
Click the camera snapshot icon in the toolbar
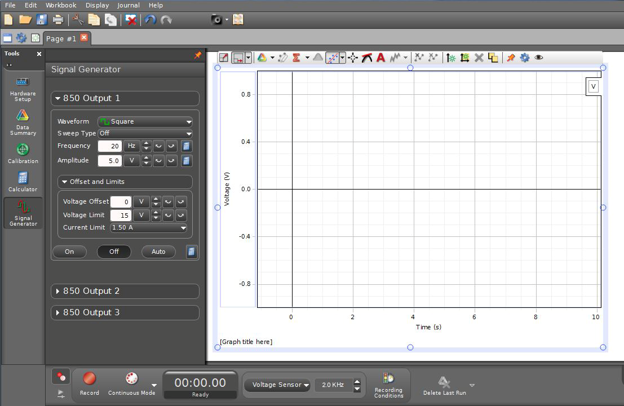216,19
